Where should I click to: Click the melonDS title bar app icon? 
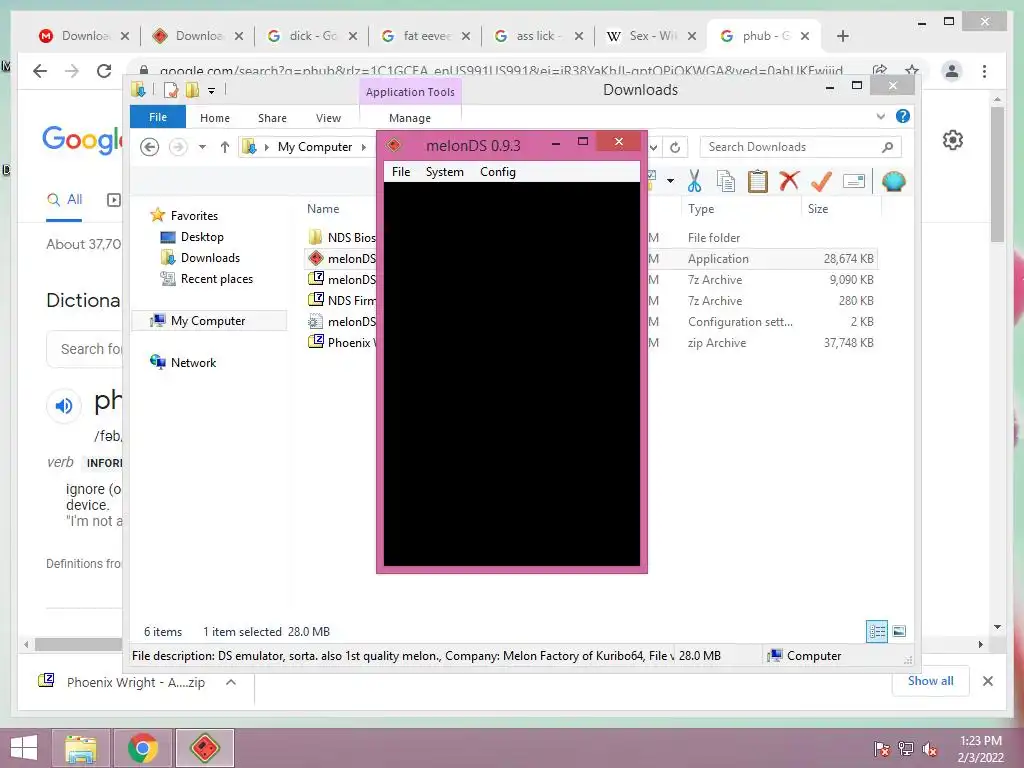pos(394,145)
